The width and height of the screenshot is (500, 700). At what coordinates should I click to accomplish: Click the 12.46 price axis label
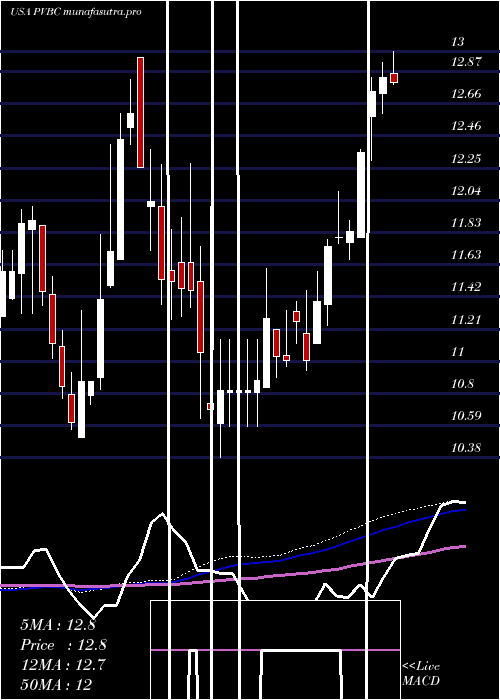[466, 126]
